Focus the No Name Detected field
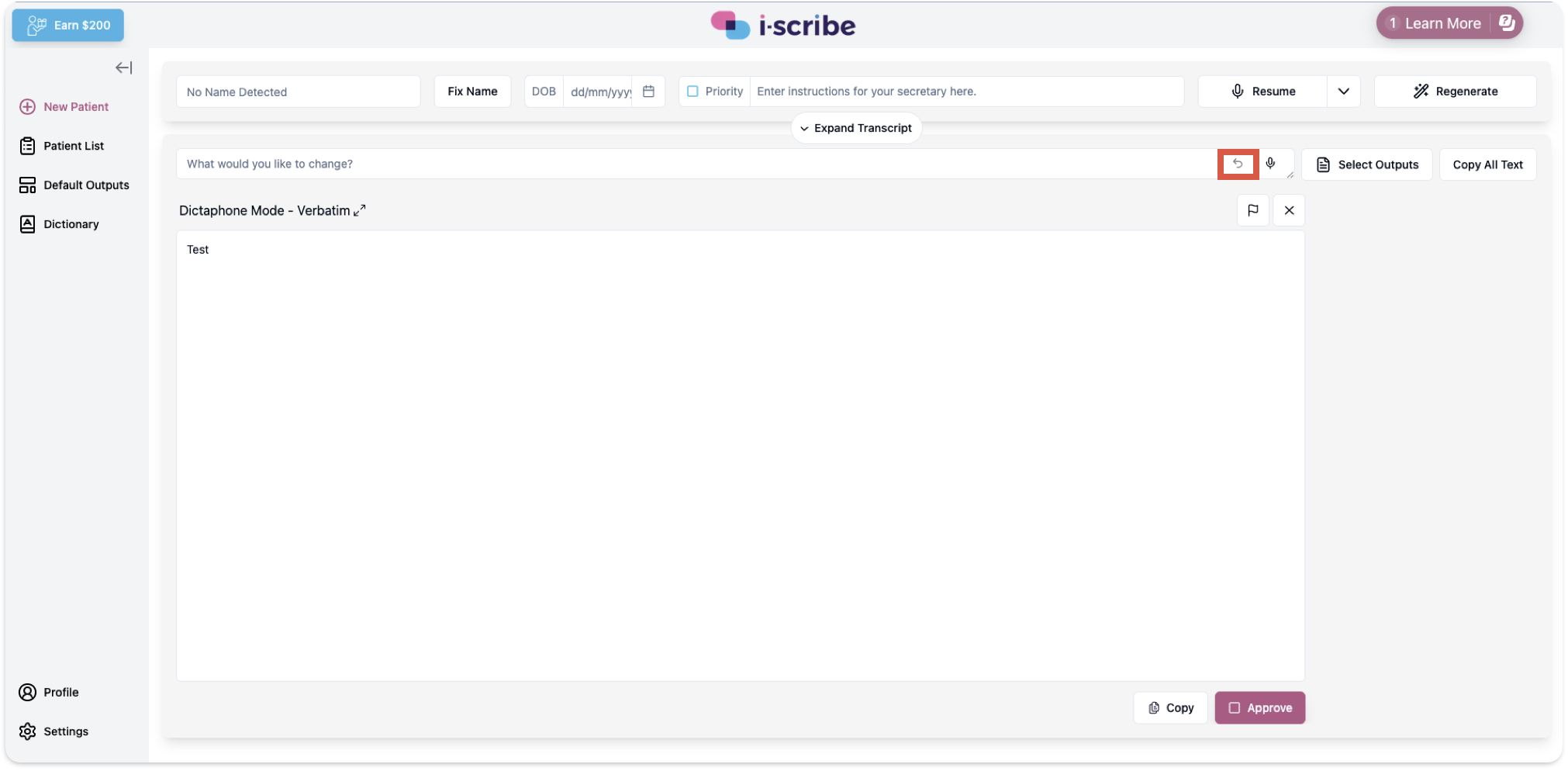The width and height of the screenshot is (1568, 771). (299, 92)
